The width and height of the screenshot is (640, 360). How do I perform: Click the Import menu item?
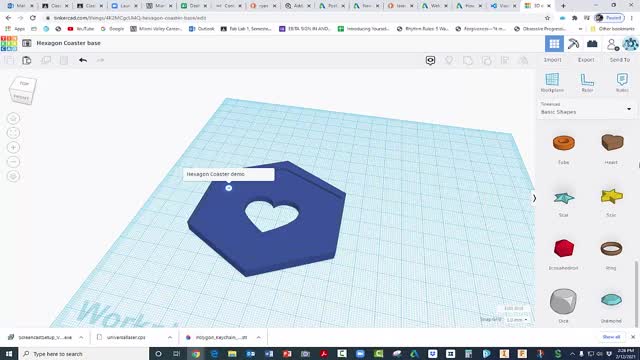[552, 60]
